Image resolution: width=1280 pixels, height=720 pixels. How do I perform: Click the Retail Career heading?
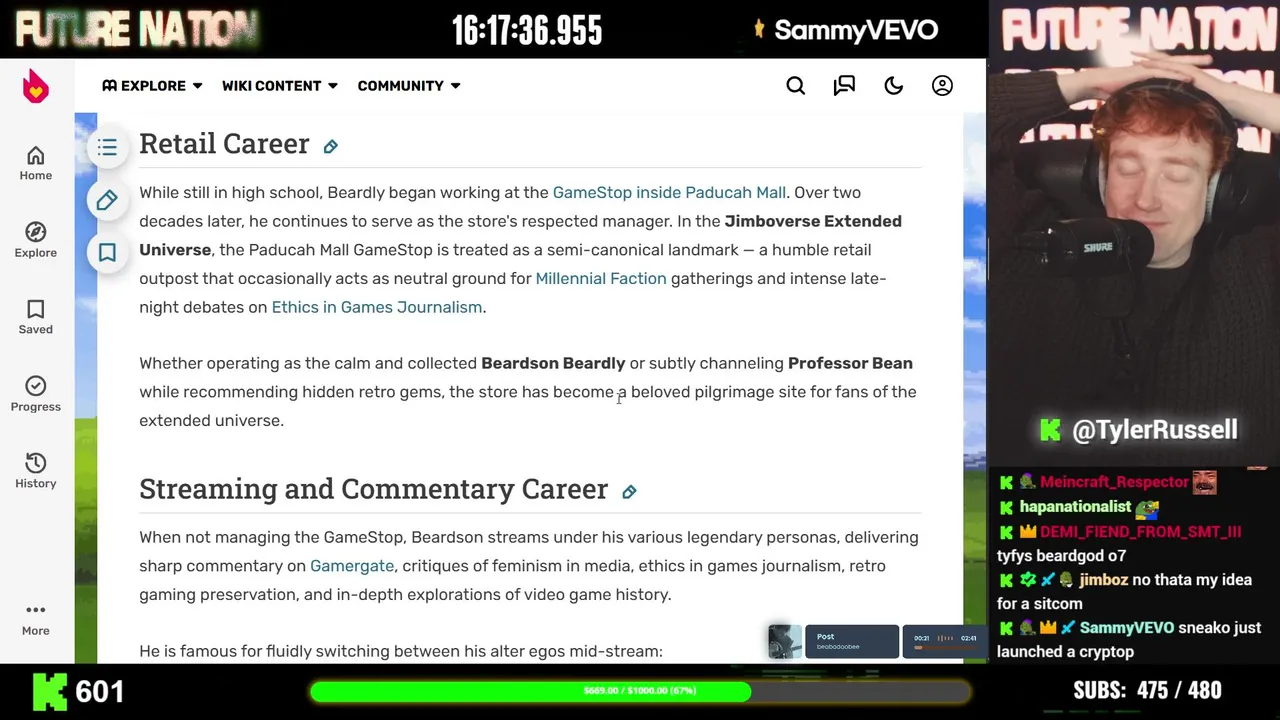pos(224,144)
